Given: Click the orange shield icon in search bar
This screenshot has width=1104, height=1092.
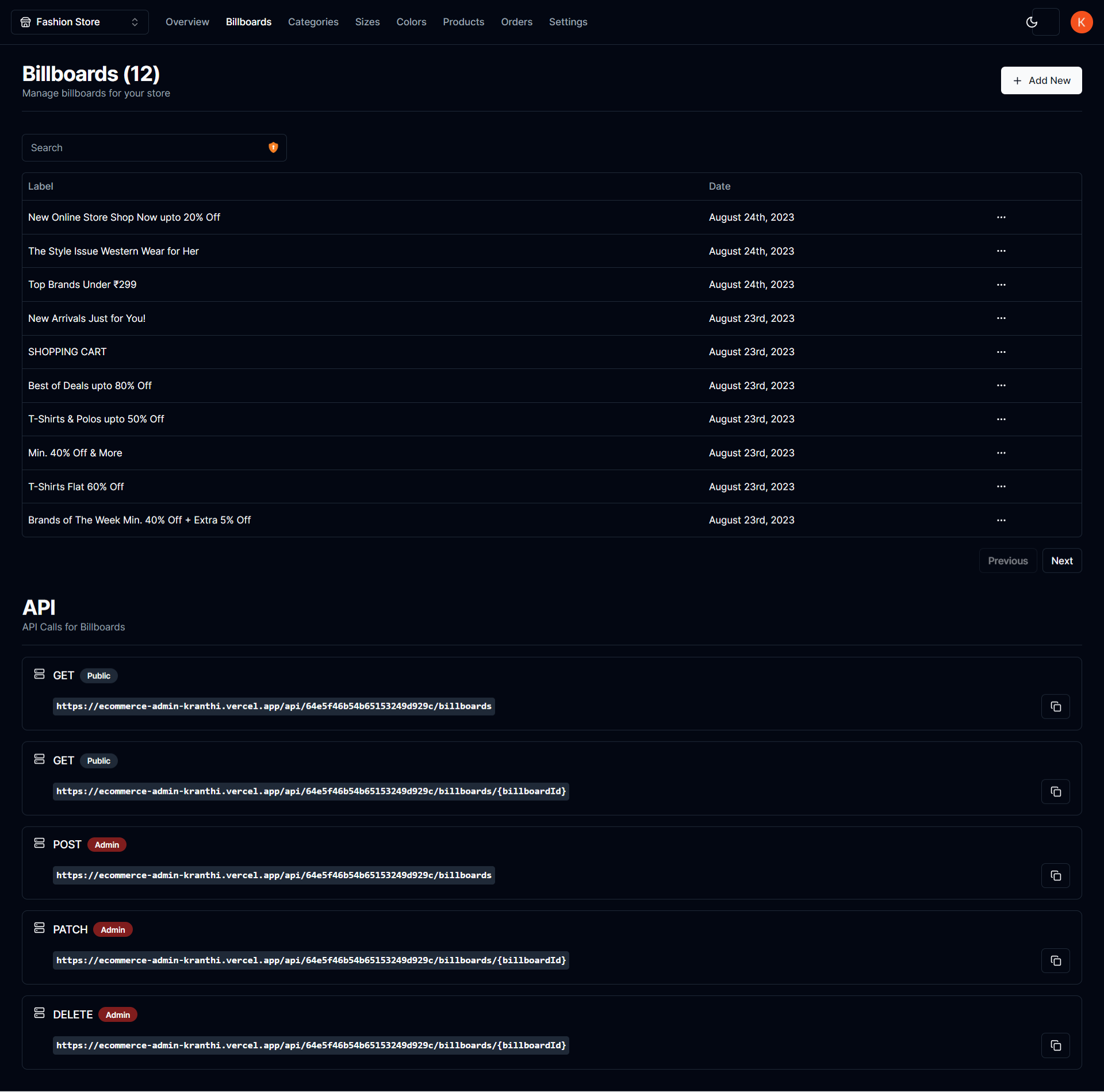Looking at the screenshot, I should tap(274, 147).
